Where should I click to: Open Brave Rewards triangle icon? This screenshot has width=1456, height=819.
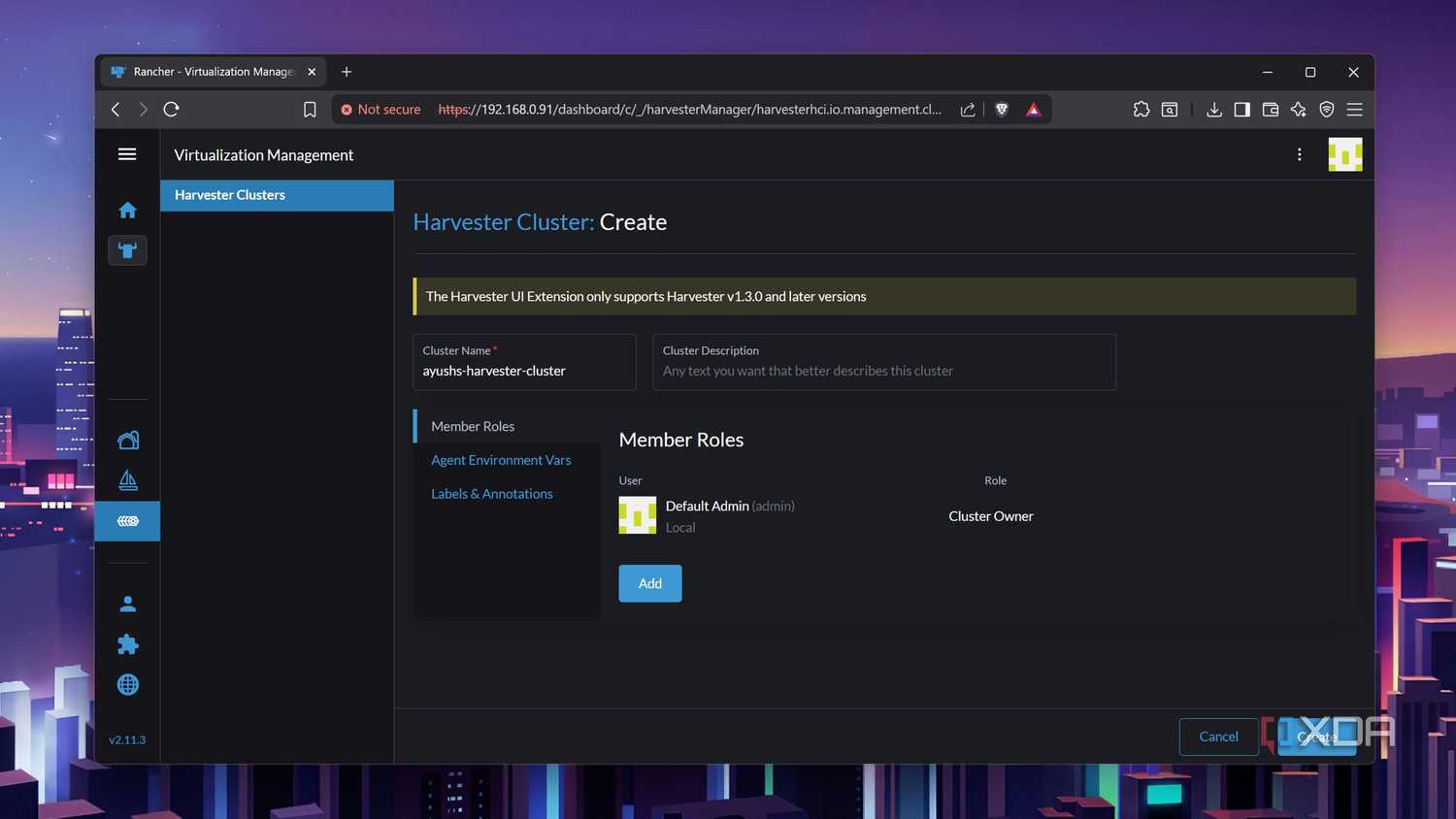point(1034,110)
